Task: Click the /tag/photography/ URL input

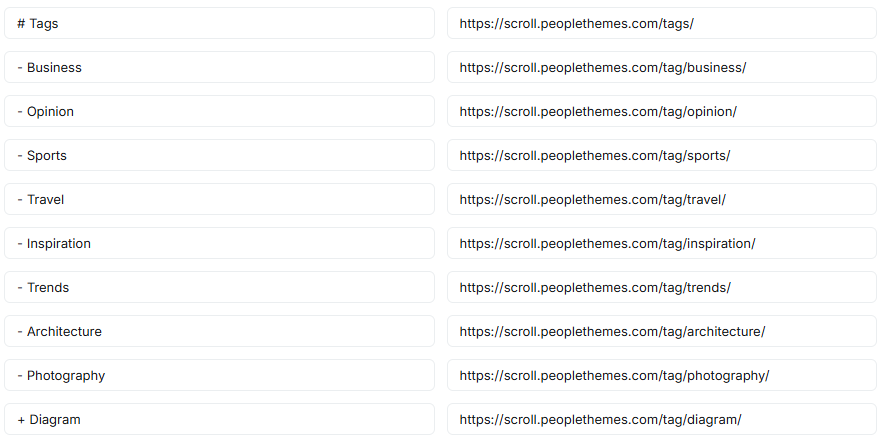Action: click(662, 375)
